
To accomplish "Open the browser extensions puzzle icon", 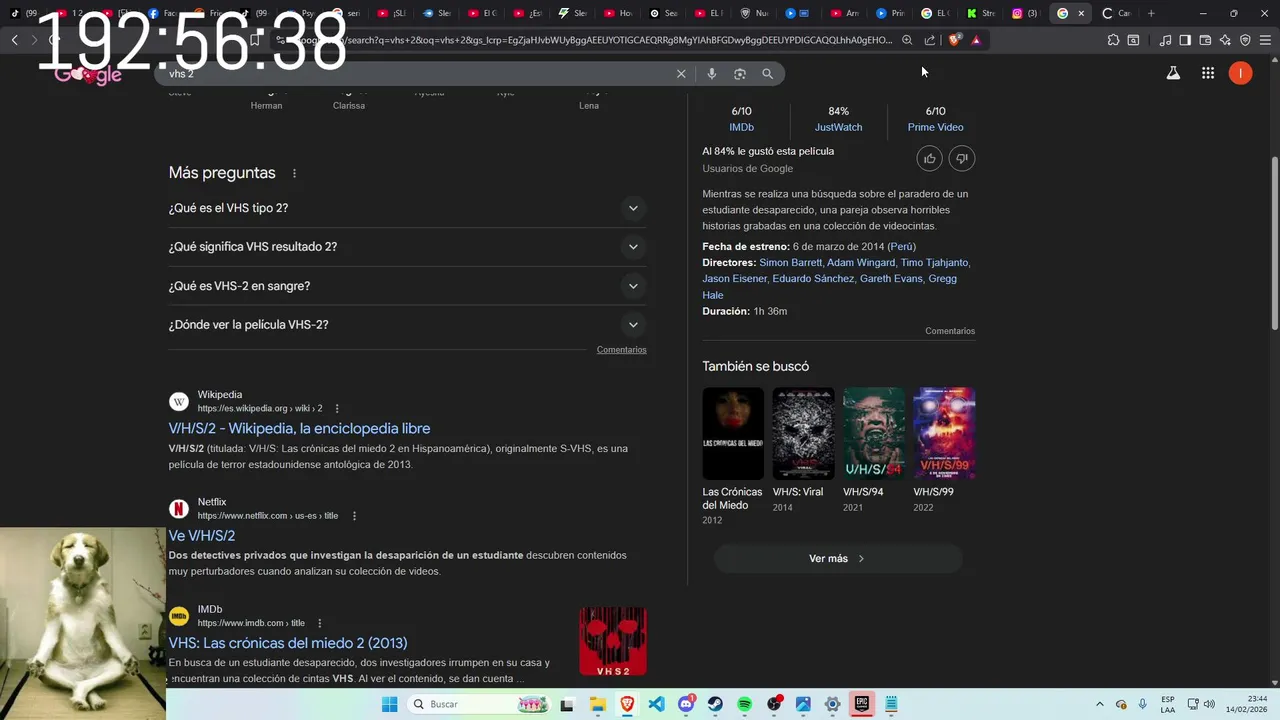I will tap(1113, 40).
